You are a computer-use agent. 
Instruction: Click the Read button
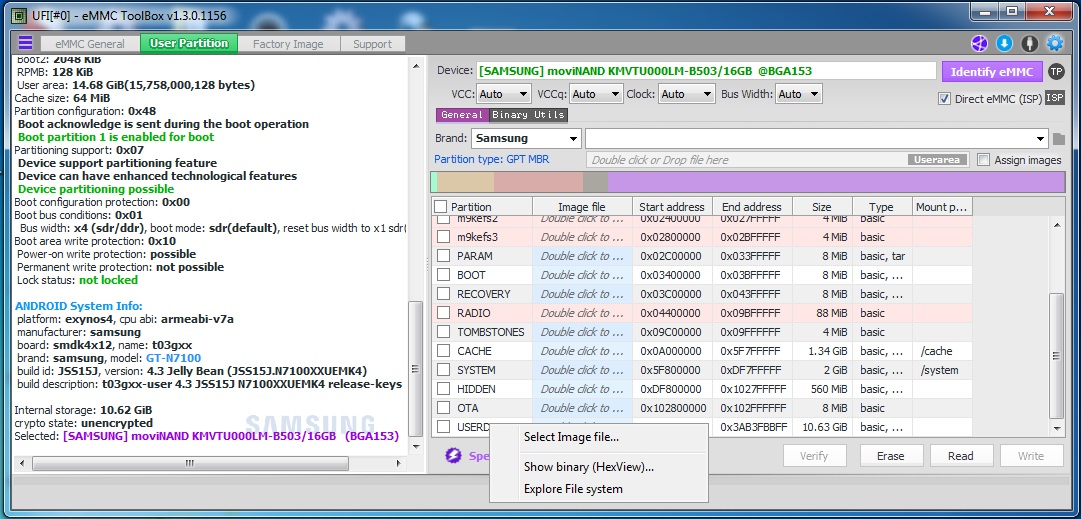click(x=961, y=456)
